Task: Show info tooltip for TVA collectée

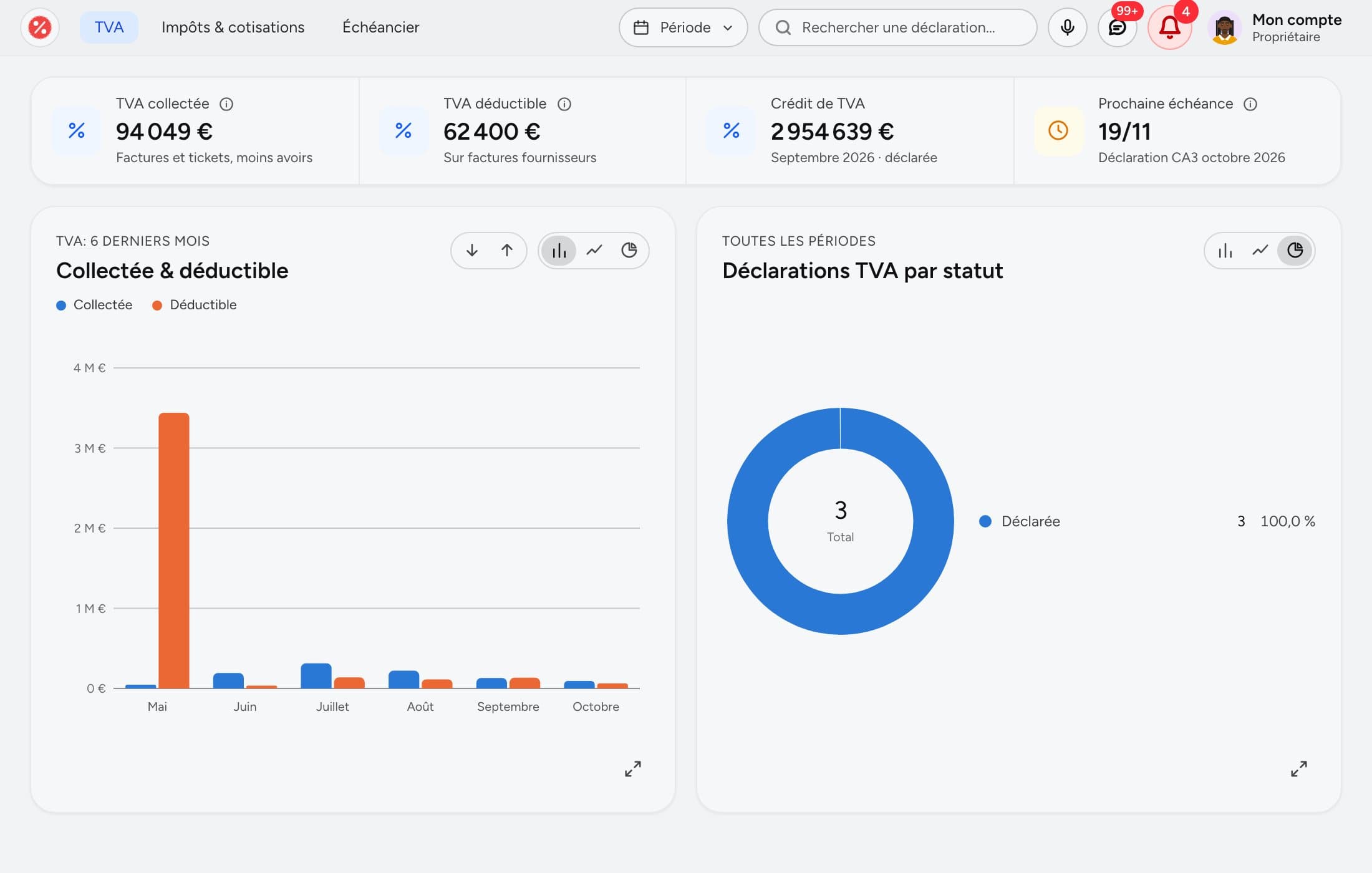Action: point(226,104)
